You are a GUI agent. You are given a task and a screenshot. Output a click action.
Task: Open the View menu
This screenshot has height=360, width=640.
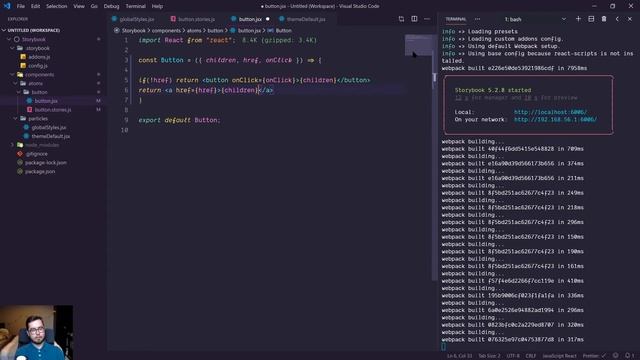[x=79, y=6]
